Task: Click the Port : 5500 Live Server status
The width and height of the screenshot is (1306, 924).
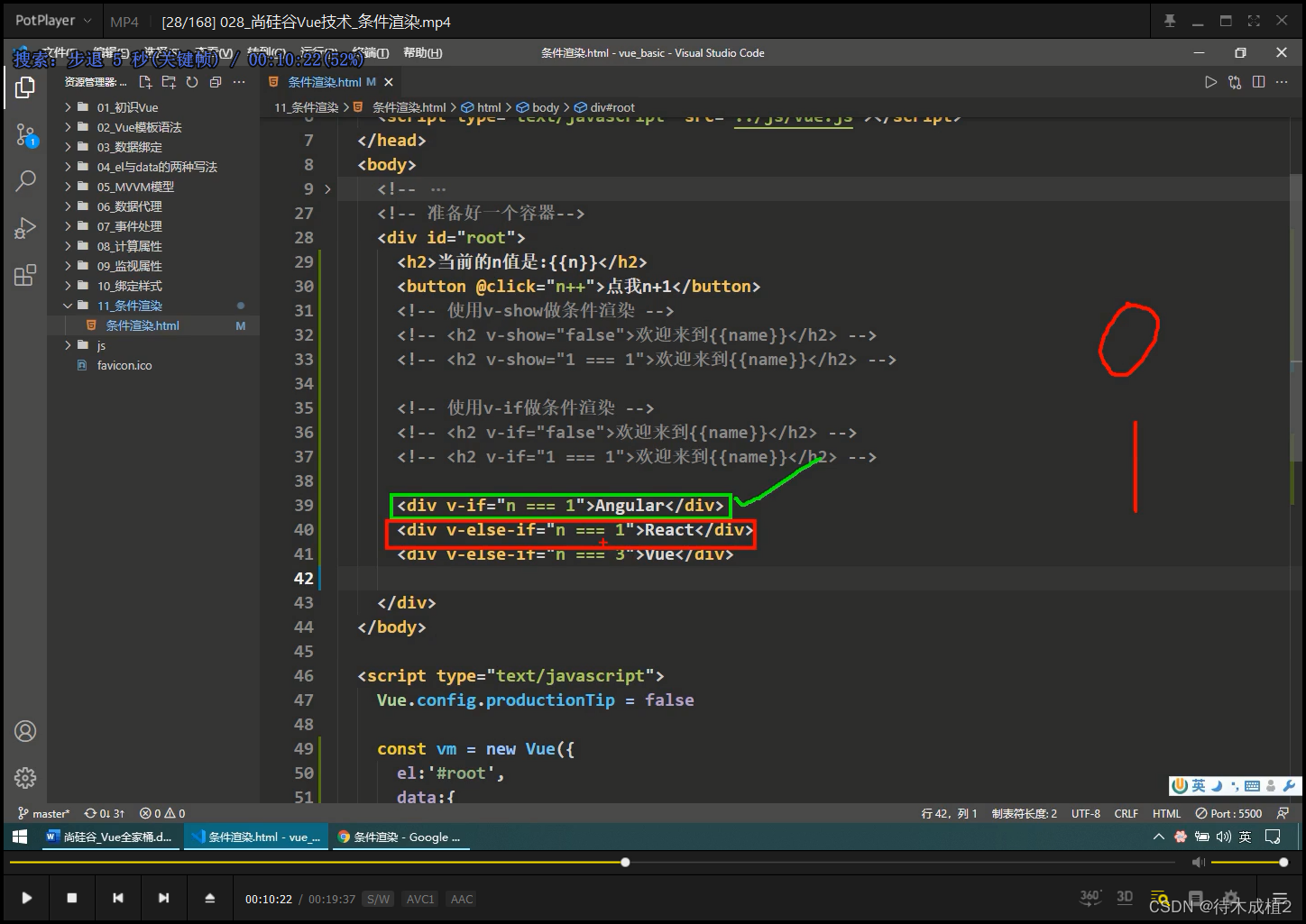Action: (1228, 813)
